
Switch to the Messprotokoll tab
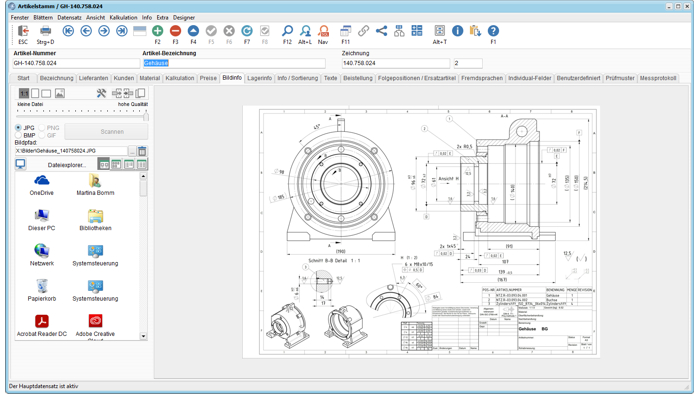[x=658, y=78]
